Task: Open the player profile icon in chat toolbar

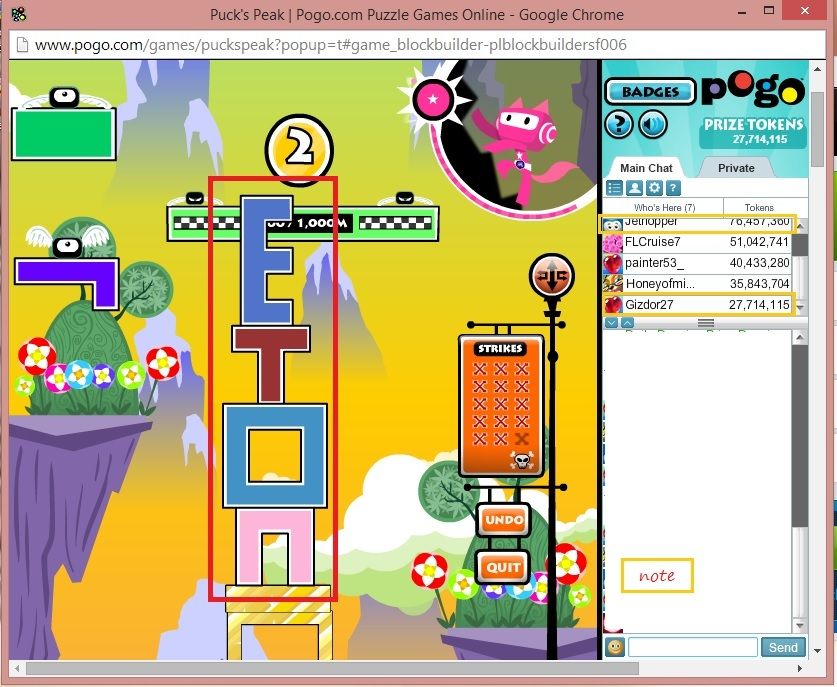Action: click(x=634, y=188)
